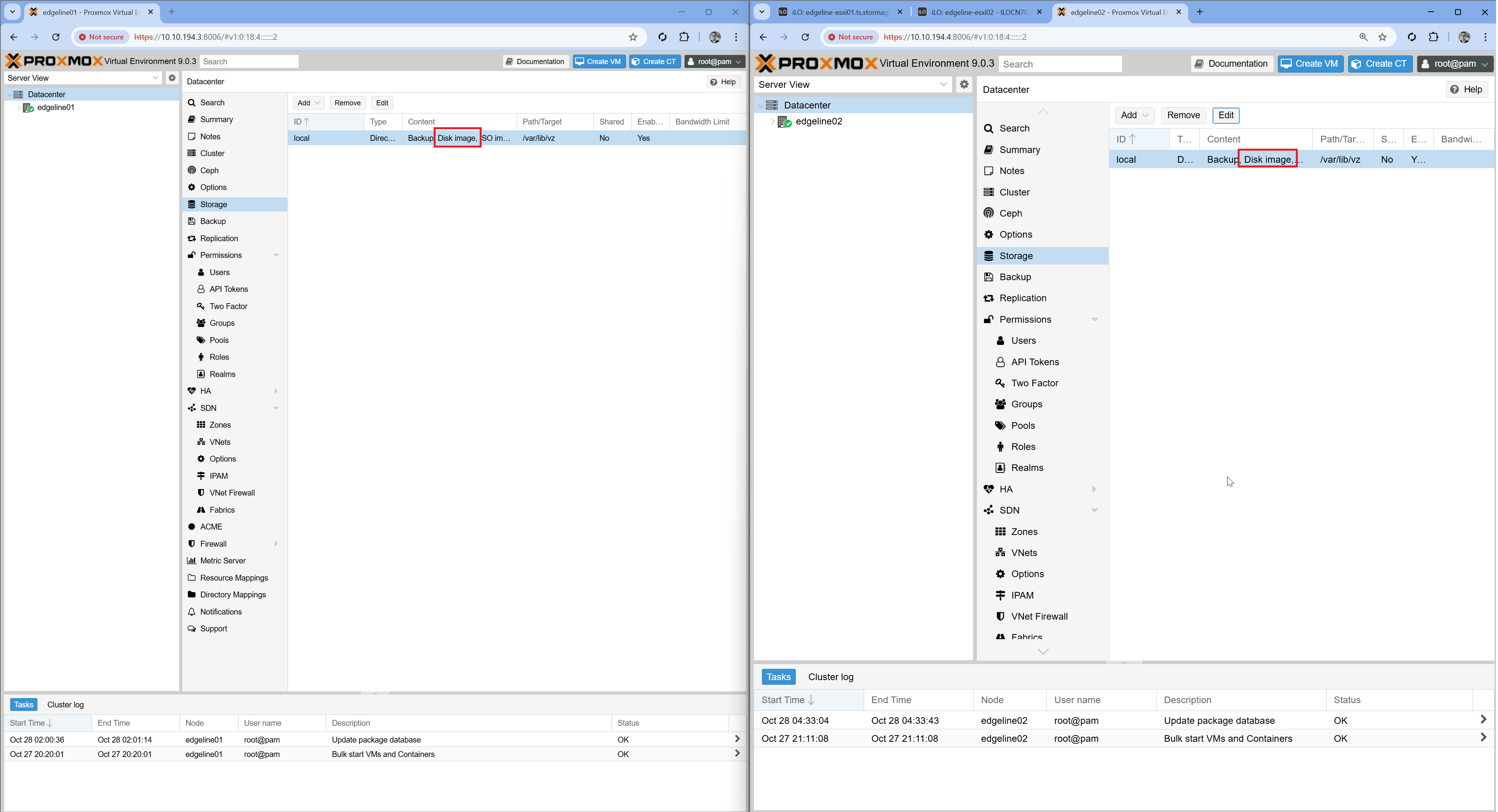1498x812 pixels.
Task: Open Server View dropdown in edgeline02 window
Action: (x=854, y=84)
